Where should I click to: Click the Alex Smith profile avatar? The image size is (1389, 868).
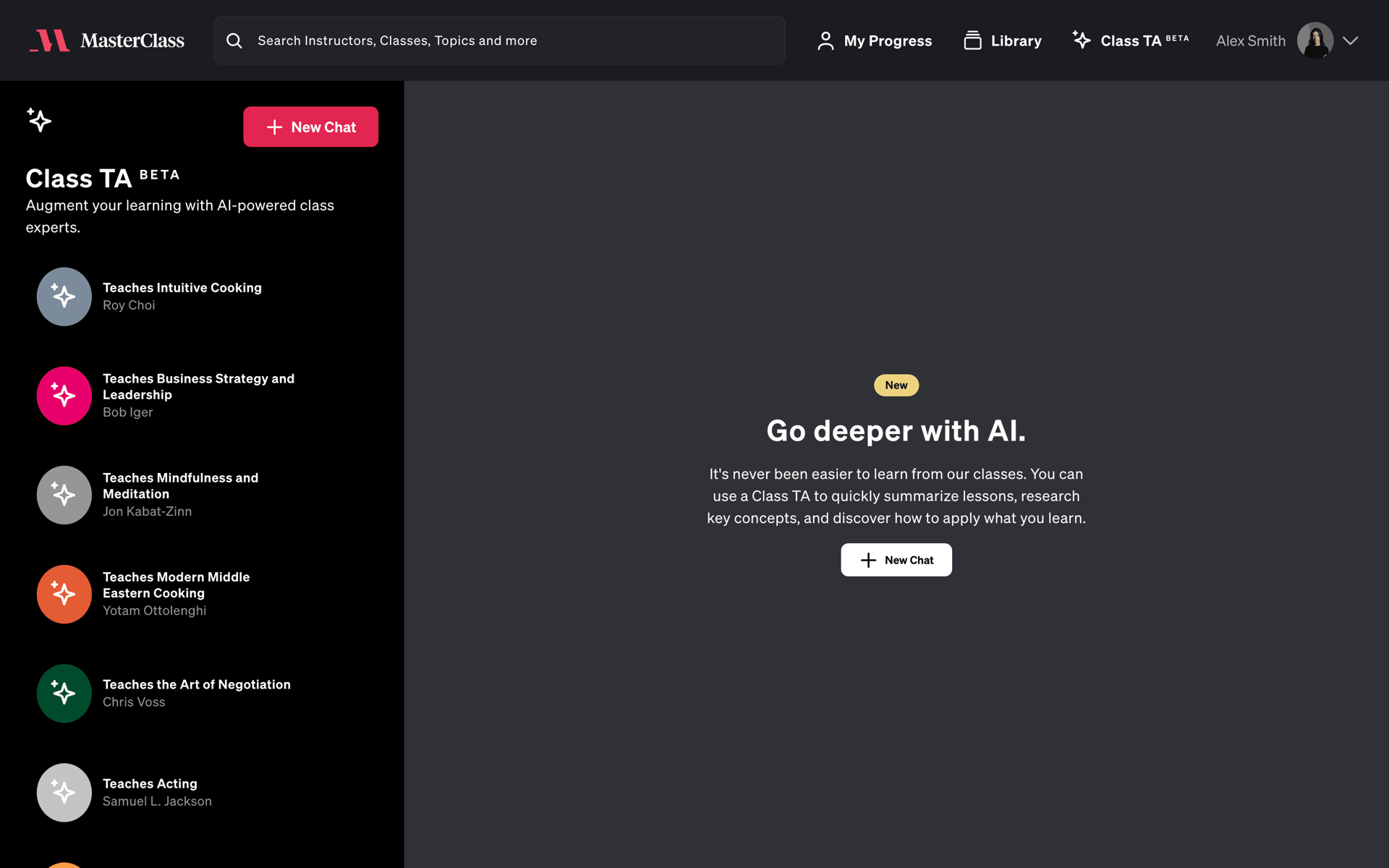coord(1314,41)
